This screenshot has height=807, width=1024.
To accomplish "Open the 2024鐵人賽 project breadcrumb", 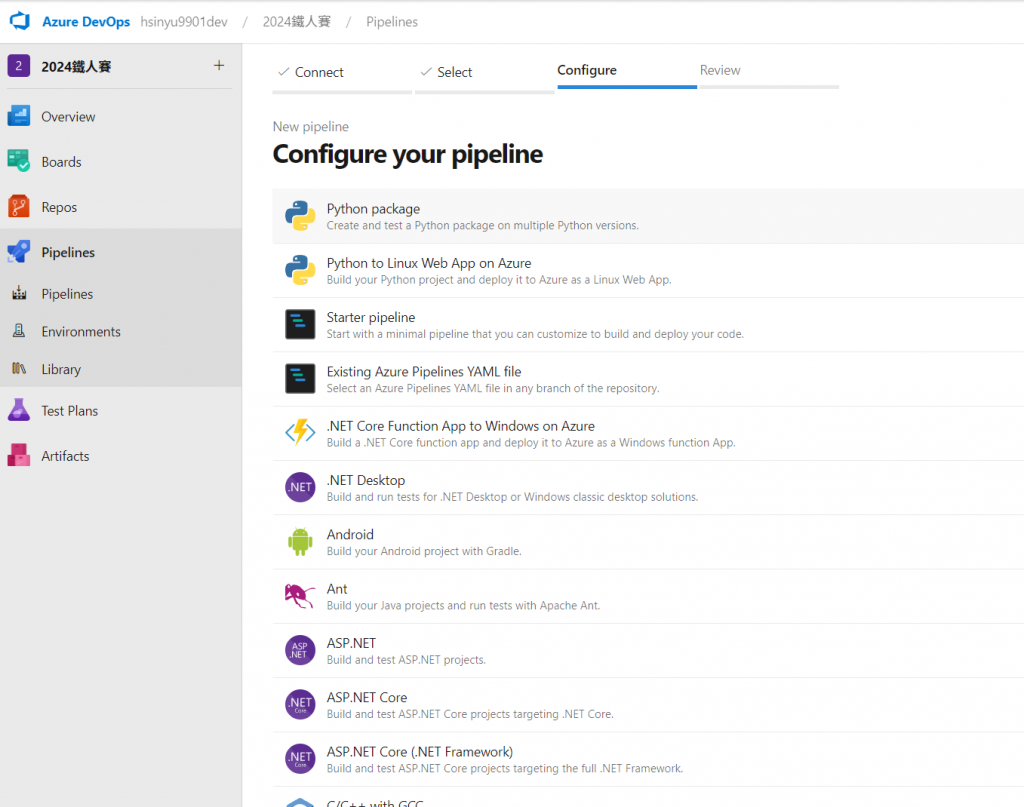I will 296,22.
